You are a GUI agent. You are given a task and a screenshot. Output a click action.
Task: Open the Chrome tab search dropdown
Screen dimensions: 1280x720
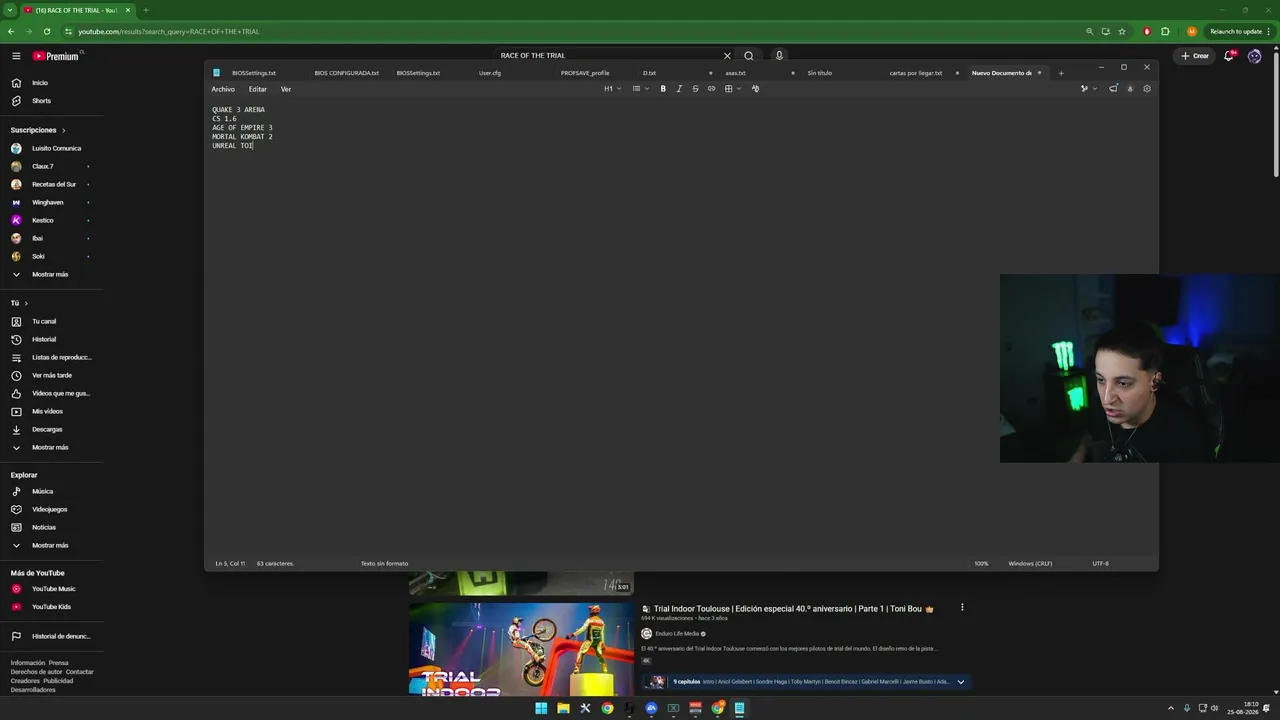pos(10,10)
